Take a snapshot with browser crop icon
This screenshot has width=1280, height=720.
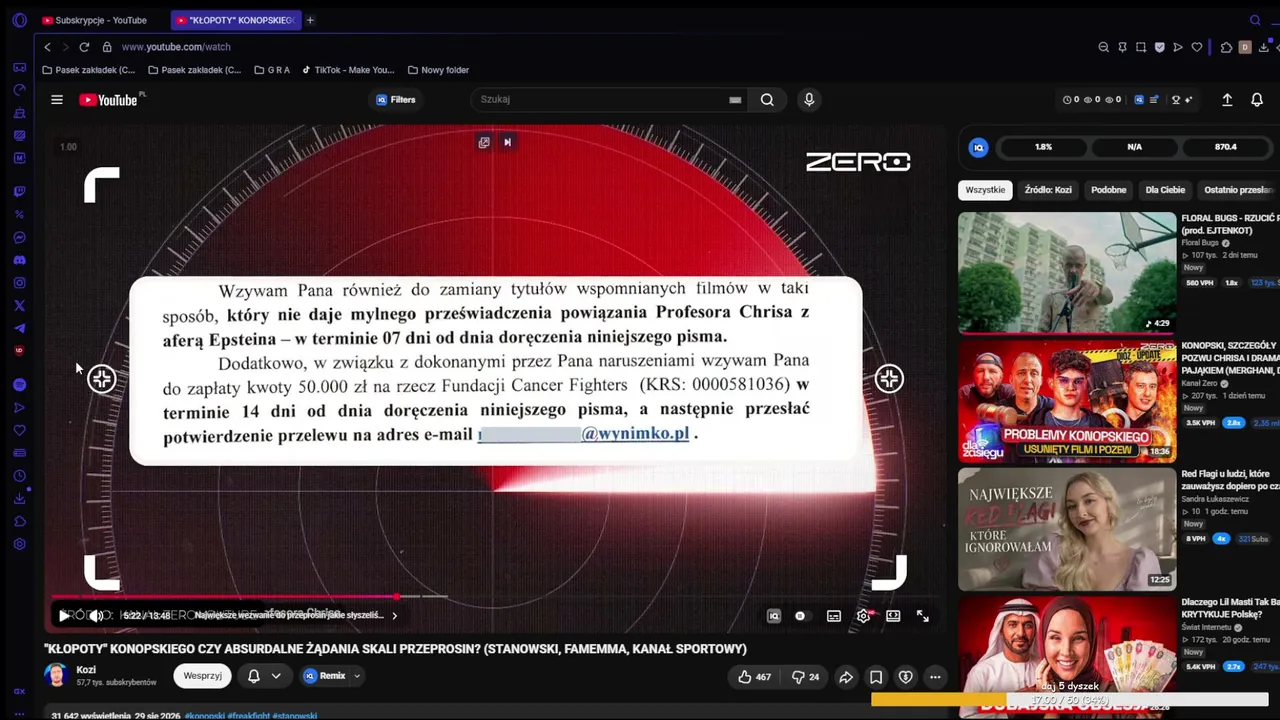pyautogui.click(x=1141, y=47)
